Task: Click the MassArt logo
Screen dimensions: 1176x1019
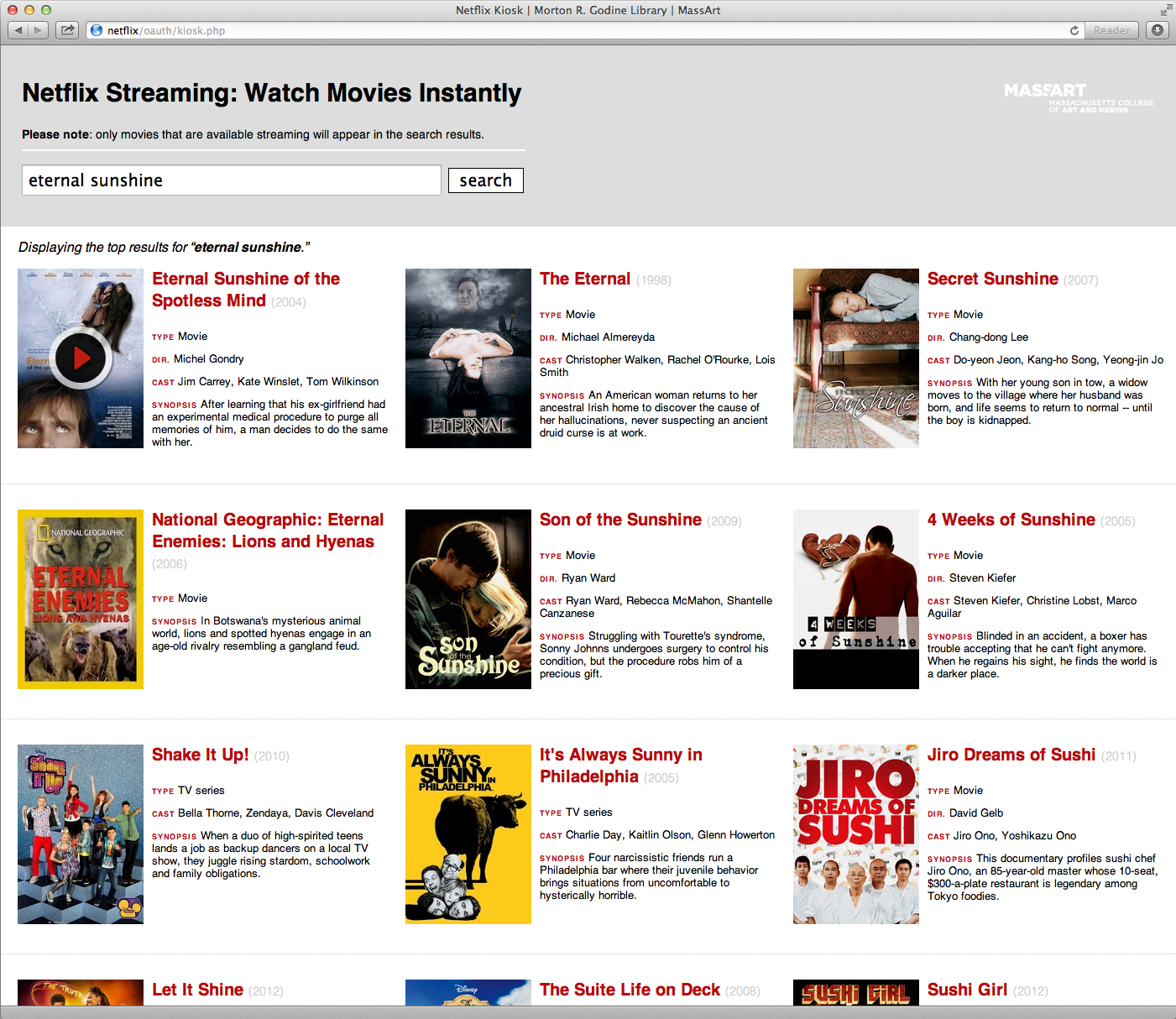Action: (x=1078, y=97)
